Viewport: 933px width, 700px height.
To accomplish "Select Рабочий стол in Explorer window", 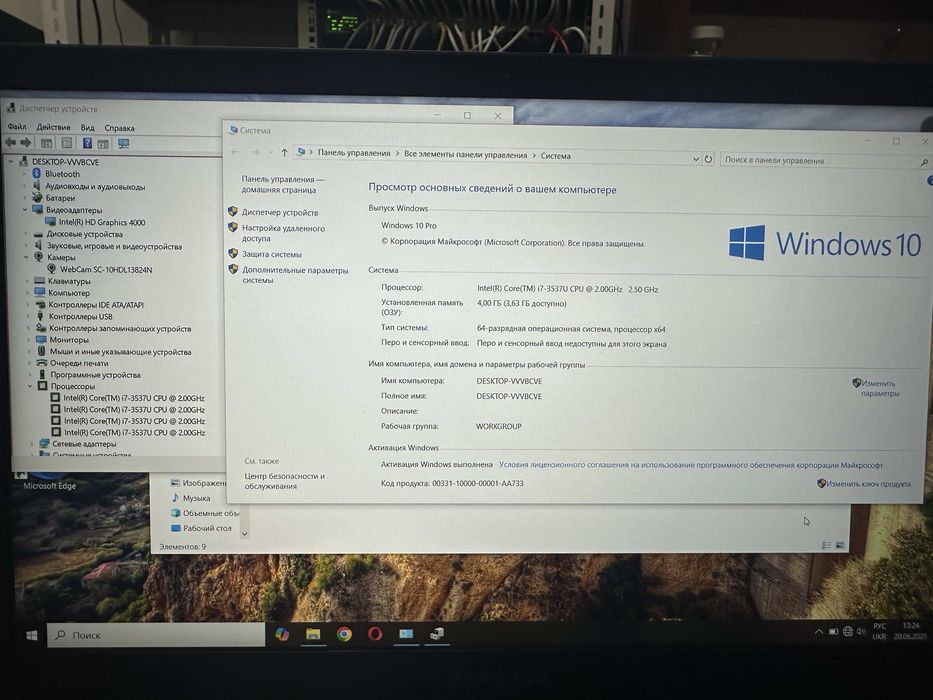I will pyautogui.click(x=207, y=528).
